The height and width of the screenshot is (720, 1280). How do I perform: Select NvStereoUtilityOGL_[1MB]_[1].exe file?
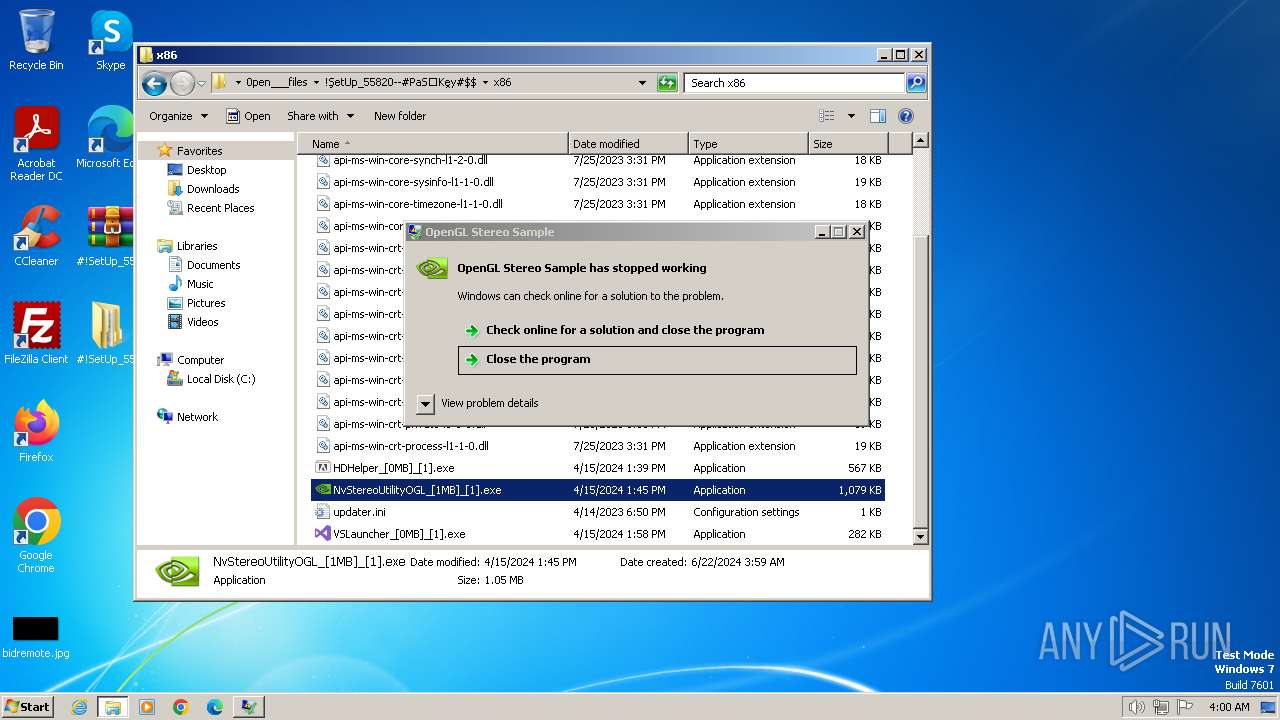[598, 490]
